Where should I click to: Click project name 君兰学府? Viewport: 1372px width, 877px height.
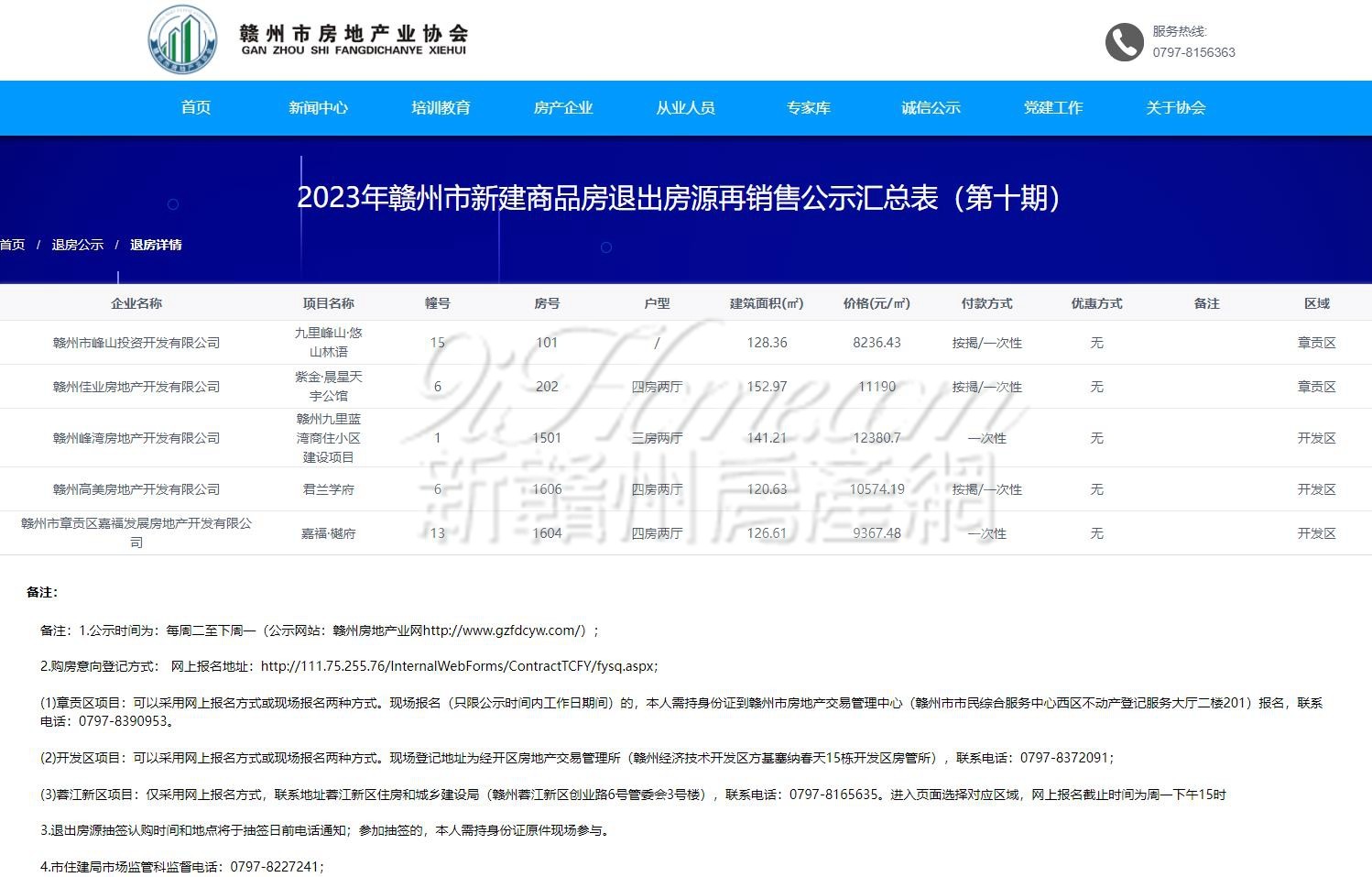329,489
